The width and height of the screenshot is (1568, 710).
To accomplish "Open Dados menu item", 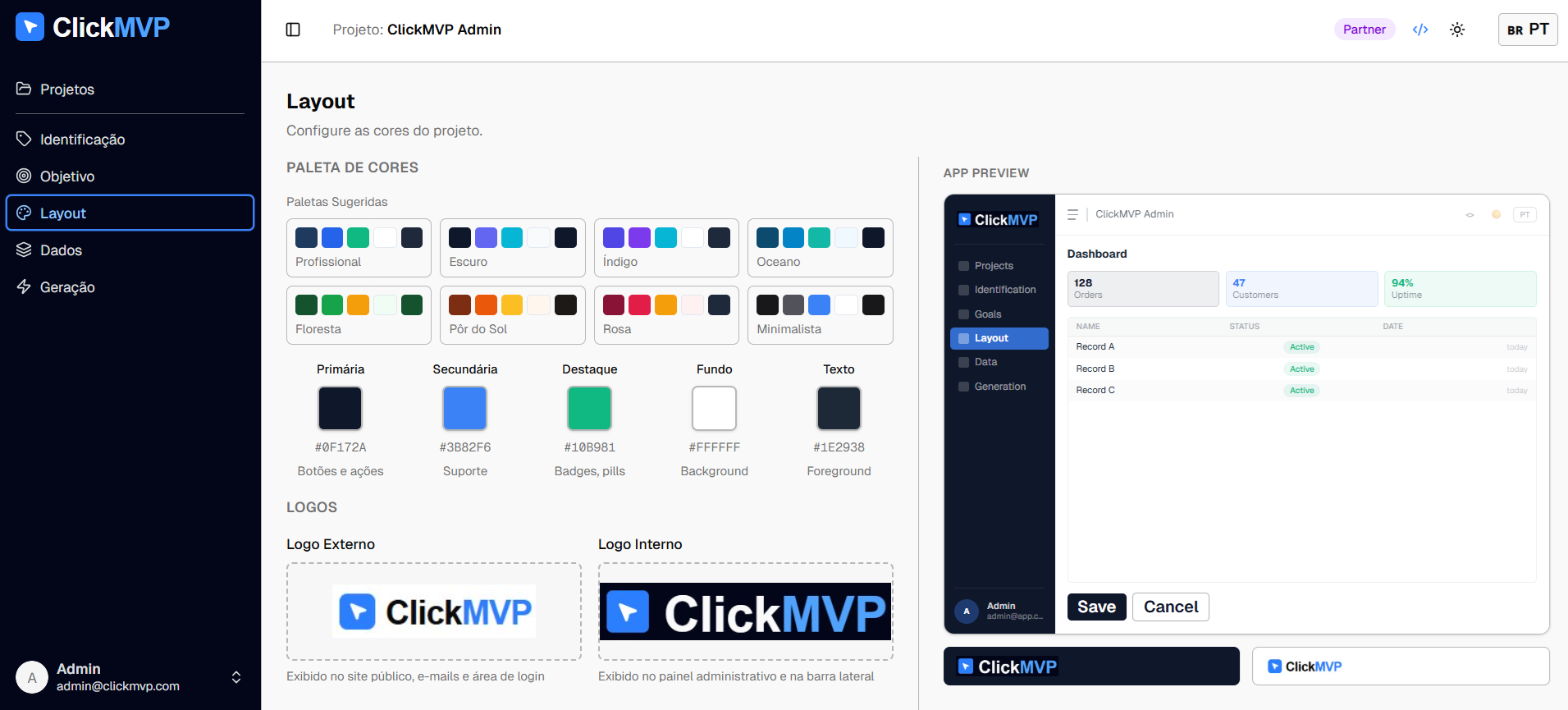I will (130, 250).
